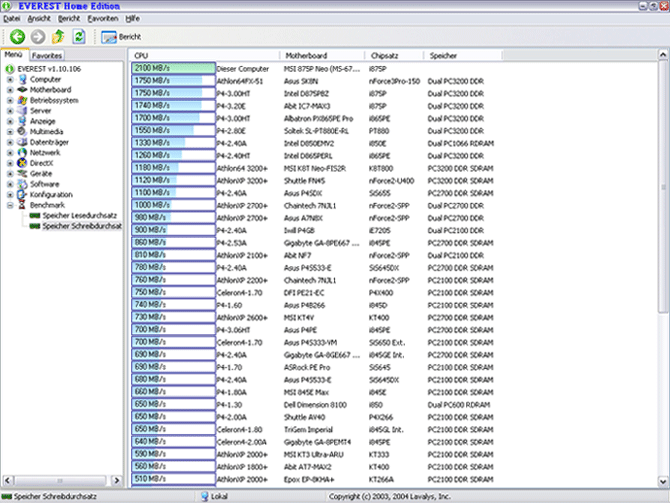
Task: Click the list scroll up arrow
Action: point(663,55)
